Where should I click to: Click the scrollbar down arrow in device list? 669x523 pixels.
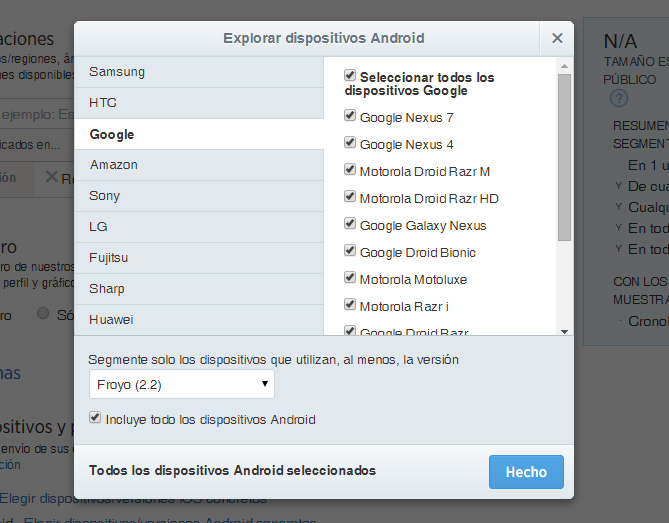(x=564, y=331)
